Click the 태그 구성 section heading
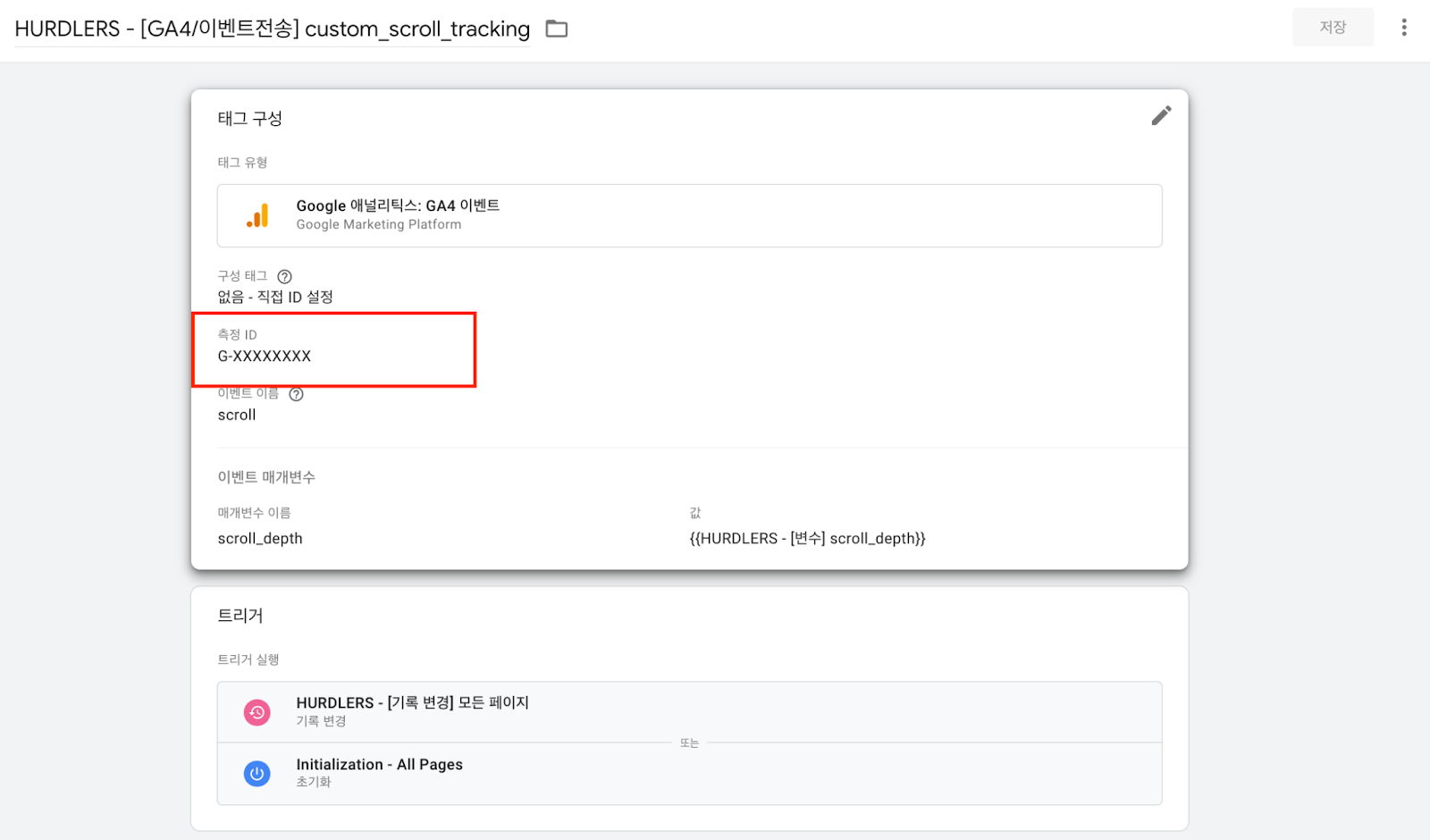 click(x=250, y=118)
